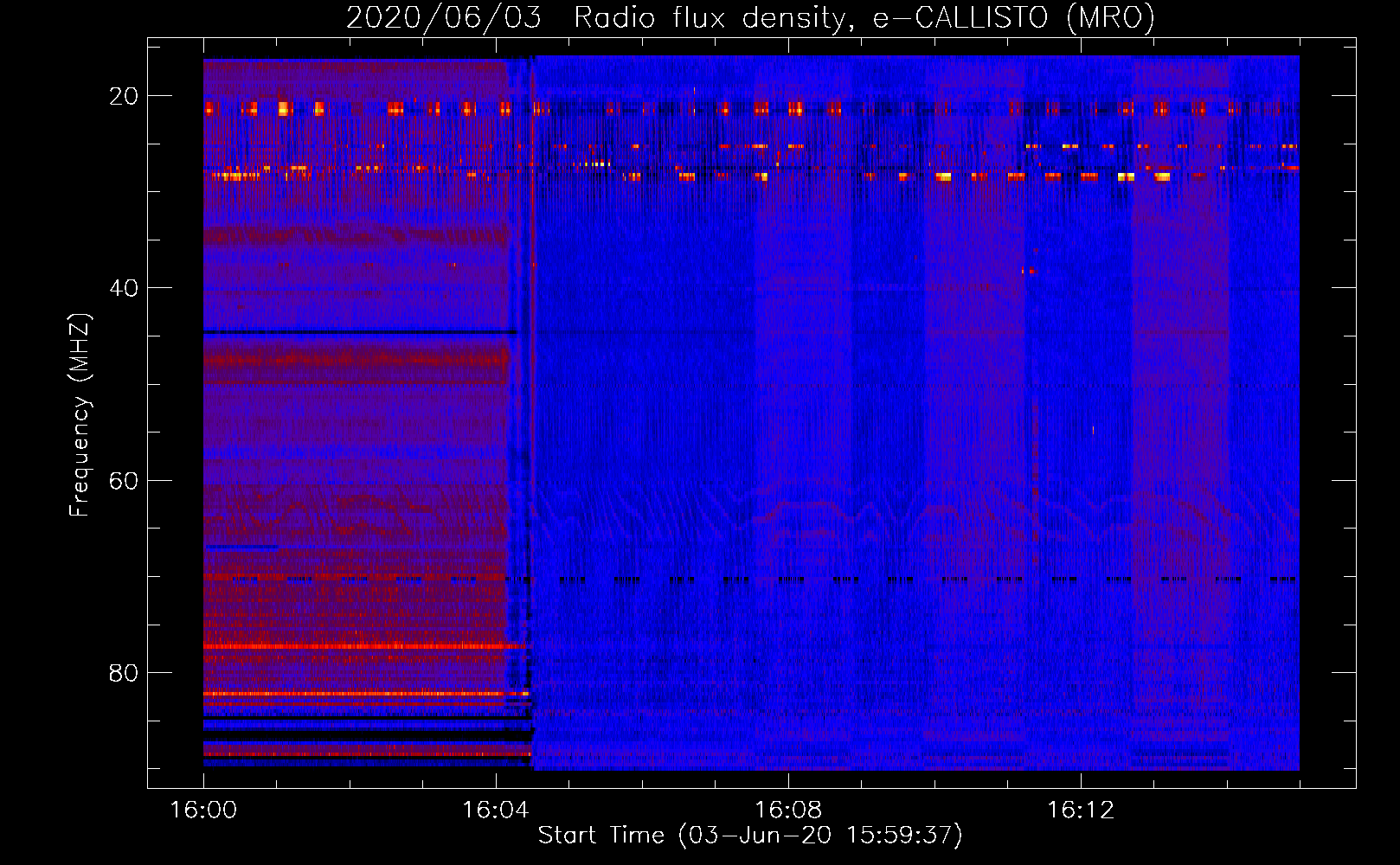Click the 80 frequency tick label
This screenshot has width=1400, height=865.
click(x=124, y=673)
